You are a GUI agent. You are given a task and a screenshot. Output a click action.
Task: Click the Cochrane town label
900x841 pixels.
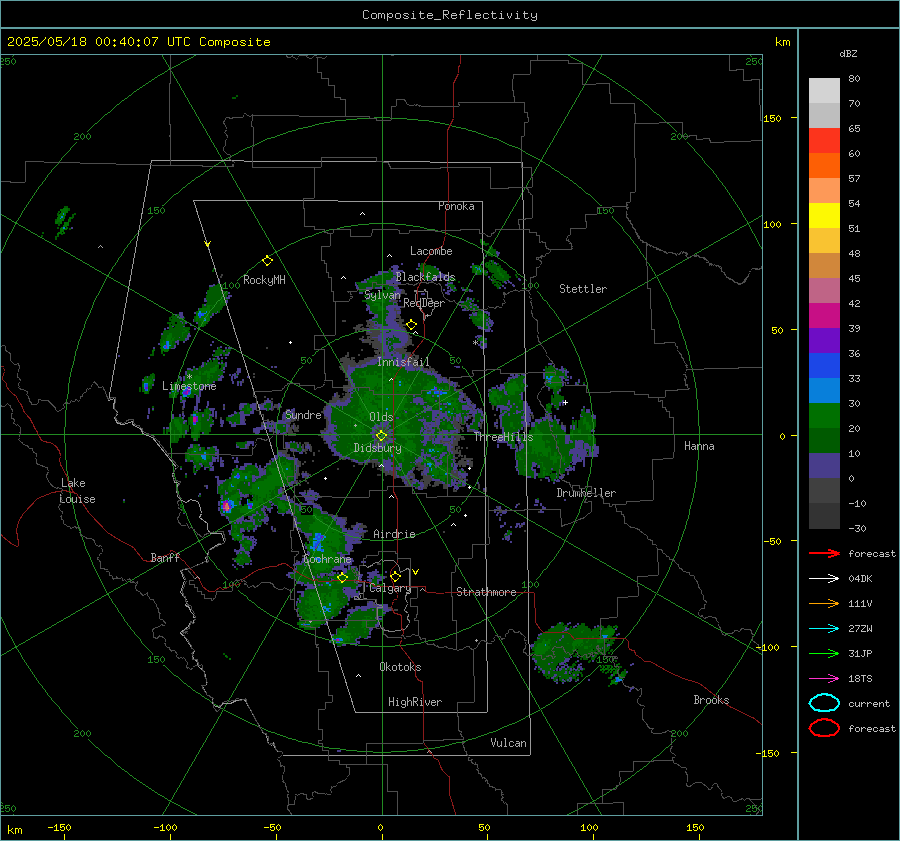click(327, 559)
